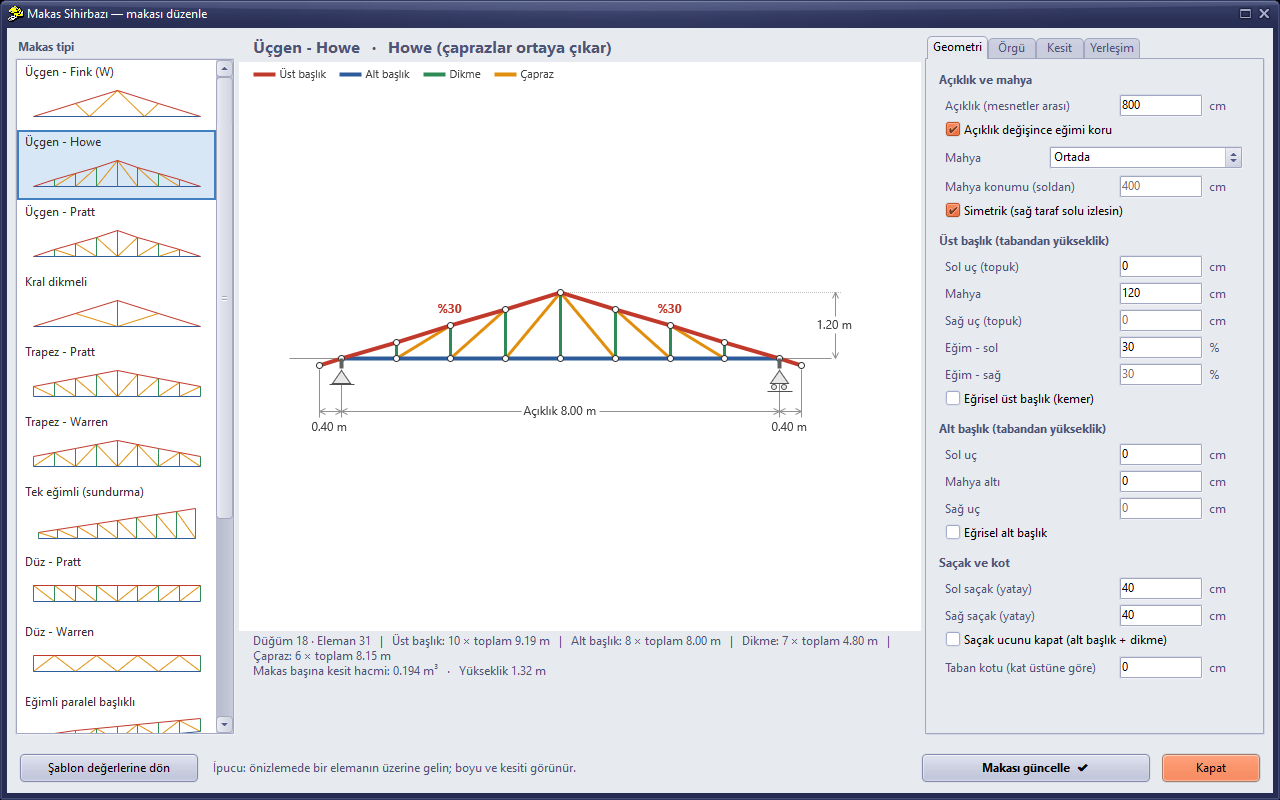
Task: Switch to the Örgü tab
Action: [1012, 48]
